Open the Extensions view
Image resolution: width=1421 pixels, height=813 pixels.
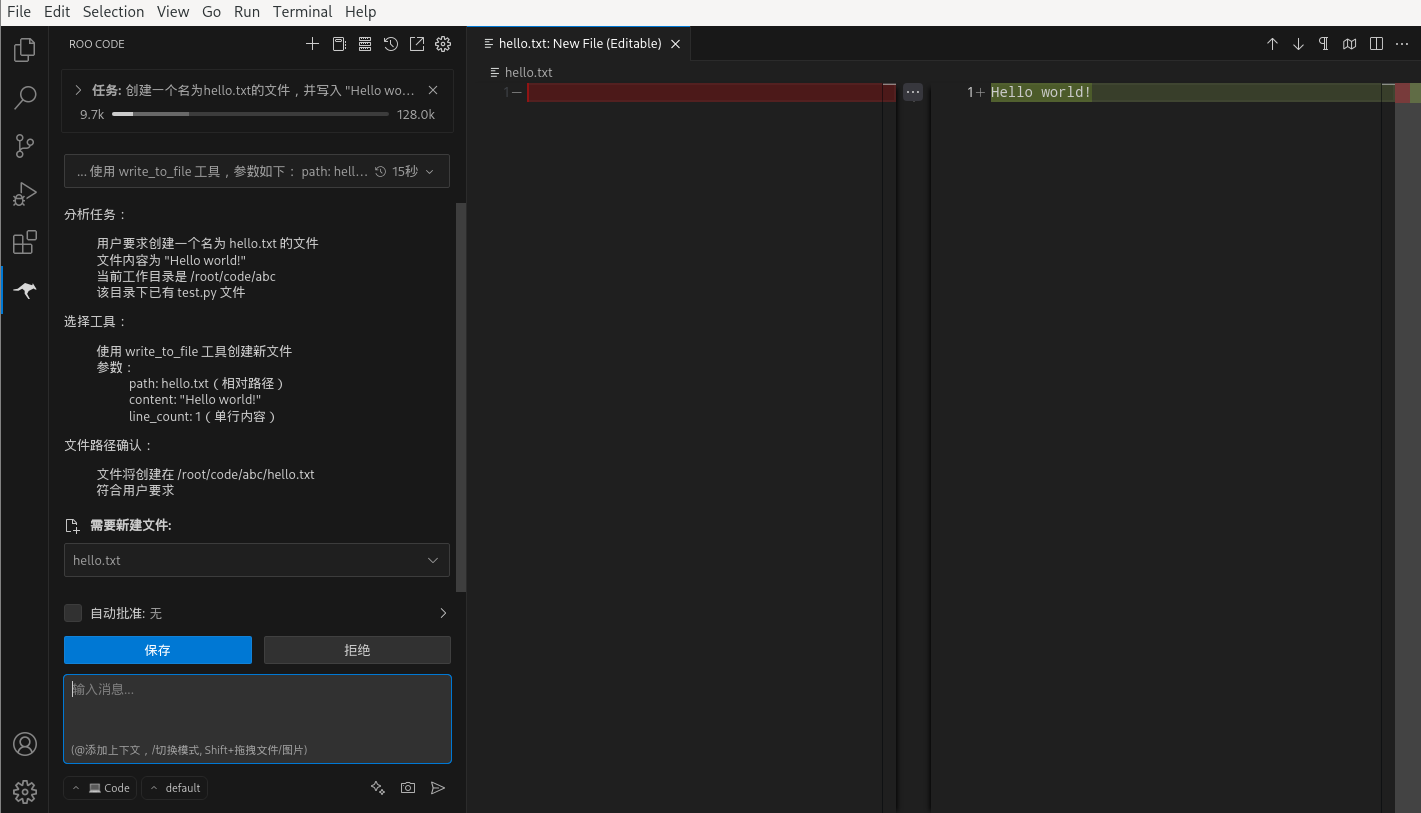(x=25, y=242)
